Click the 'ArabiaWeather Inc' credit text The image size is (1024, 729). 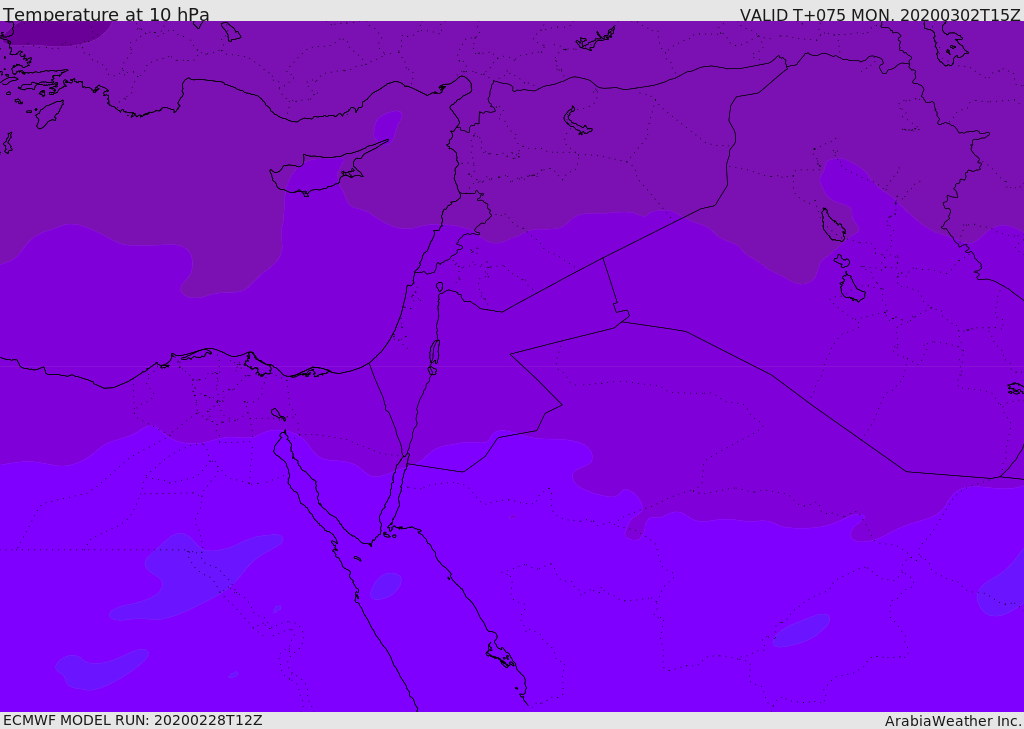953,721
